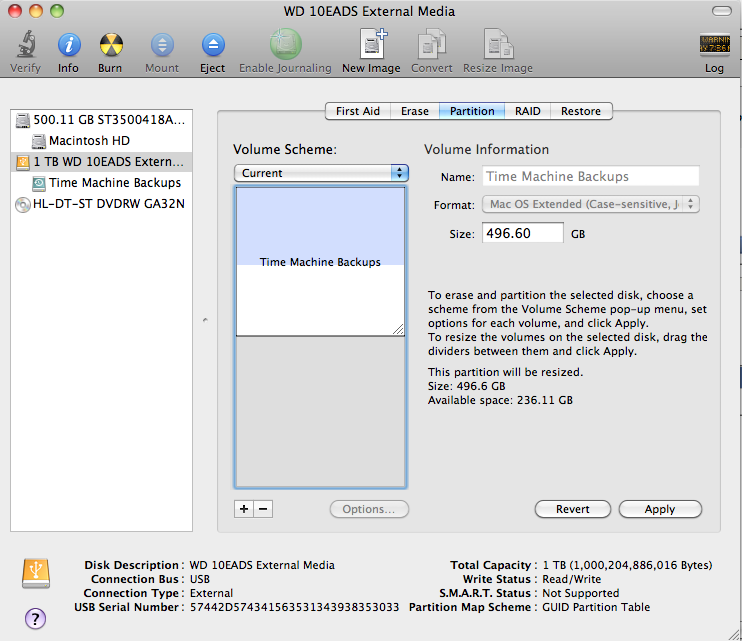The width and height of the screenshot is (742, 641).
Task: Click the Connection Type External value
Action: 212,593
